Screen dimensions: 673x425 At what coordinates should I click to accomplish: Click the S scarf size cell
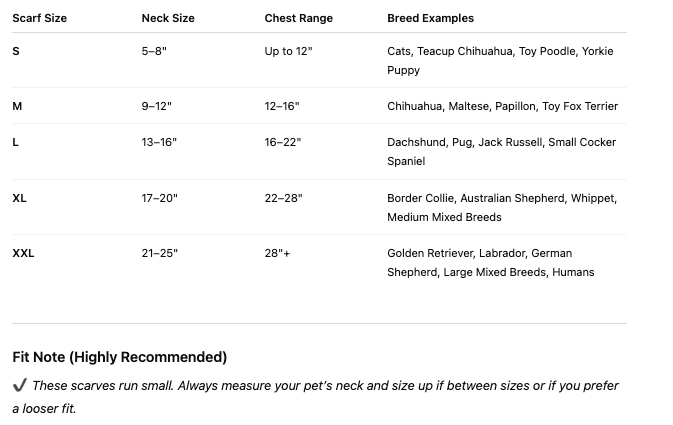pos(16,51)
